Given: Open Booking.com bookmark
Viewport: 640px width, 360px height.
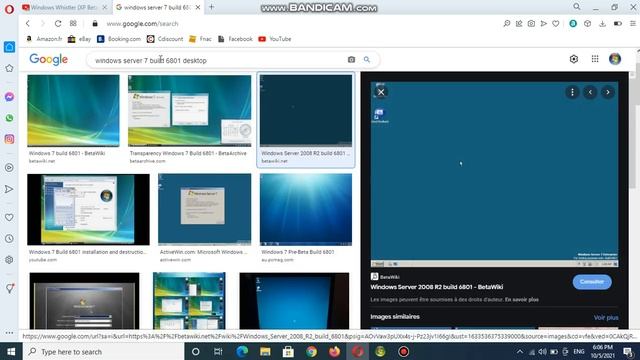Looking at the screenshot, I should pyautogui.click(x=119, y=39).
